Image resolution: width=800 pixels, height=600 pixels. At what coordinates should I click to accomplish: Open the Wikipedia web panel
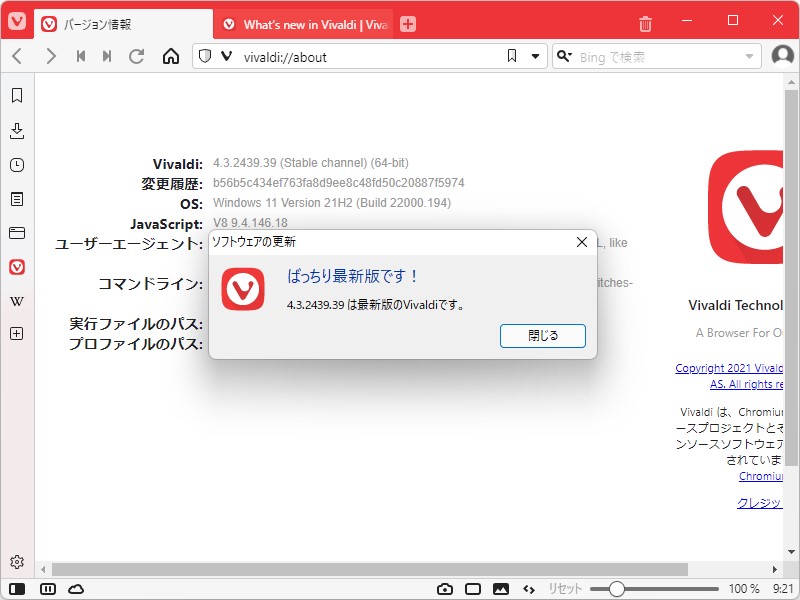[x=15, y=300]
